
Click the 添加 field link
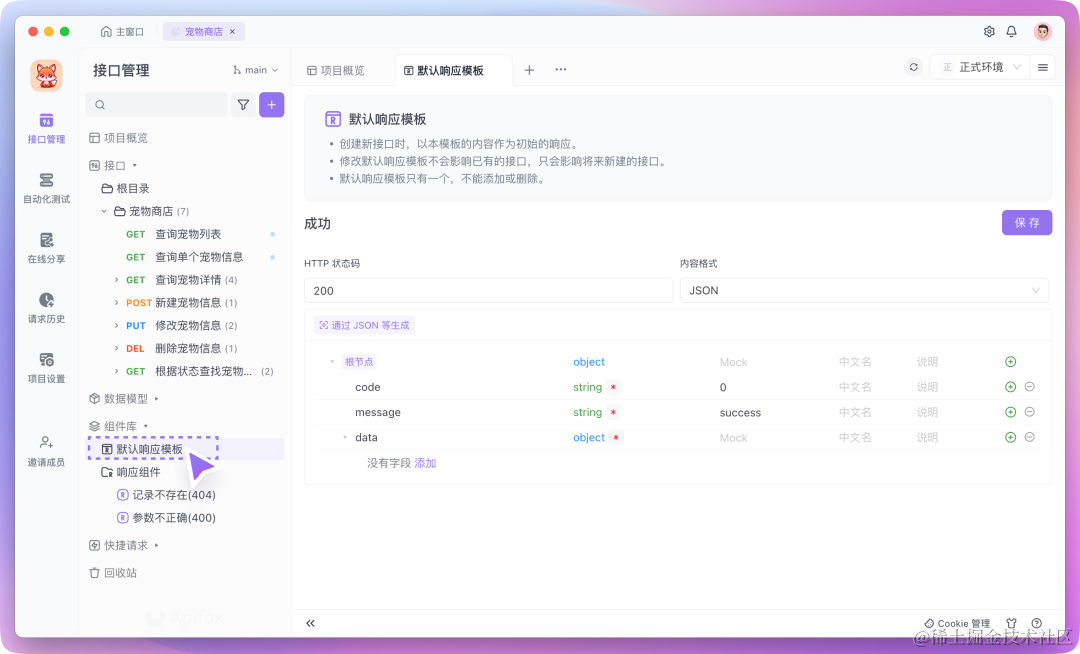425,463
